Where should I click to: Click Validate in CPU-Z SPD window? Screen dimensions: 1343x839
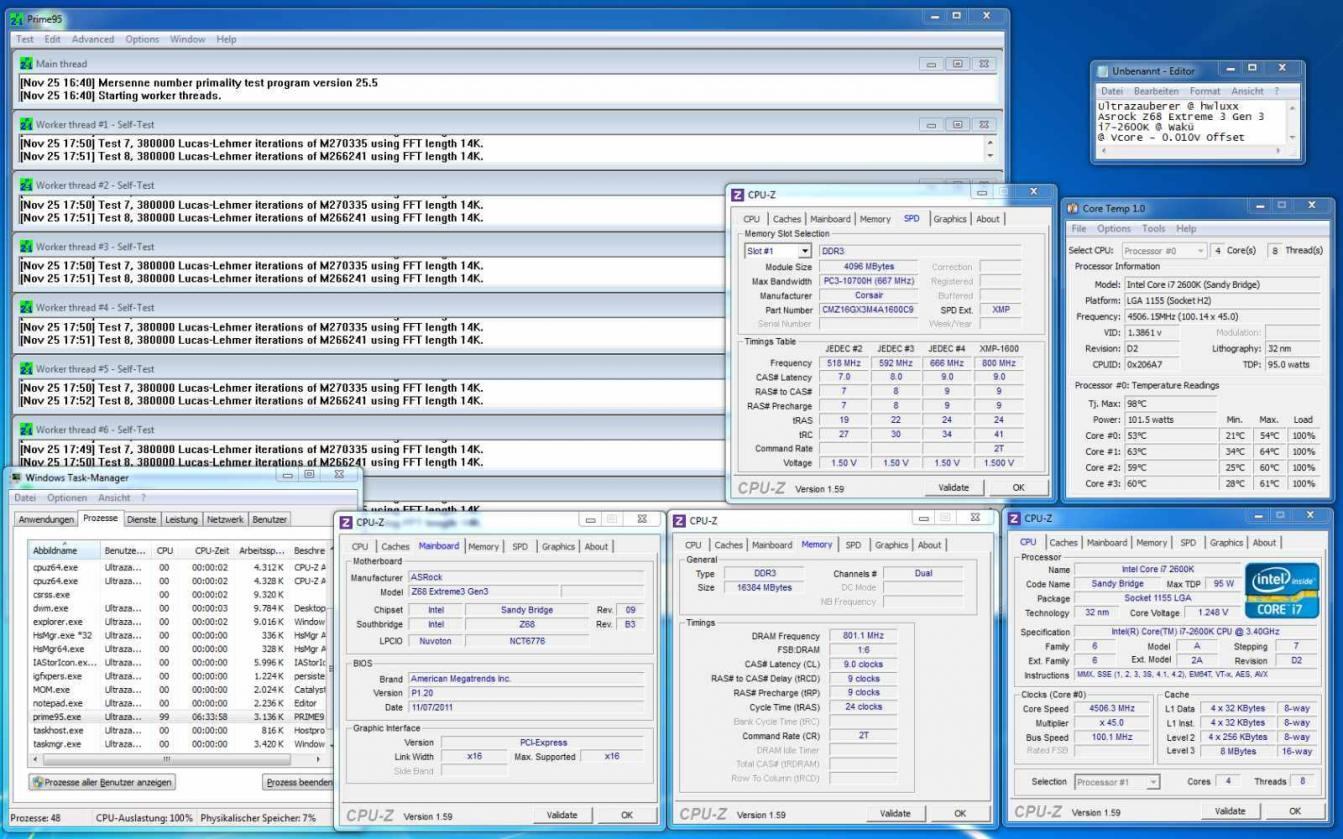953,487
